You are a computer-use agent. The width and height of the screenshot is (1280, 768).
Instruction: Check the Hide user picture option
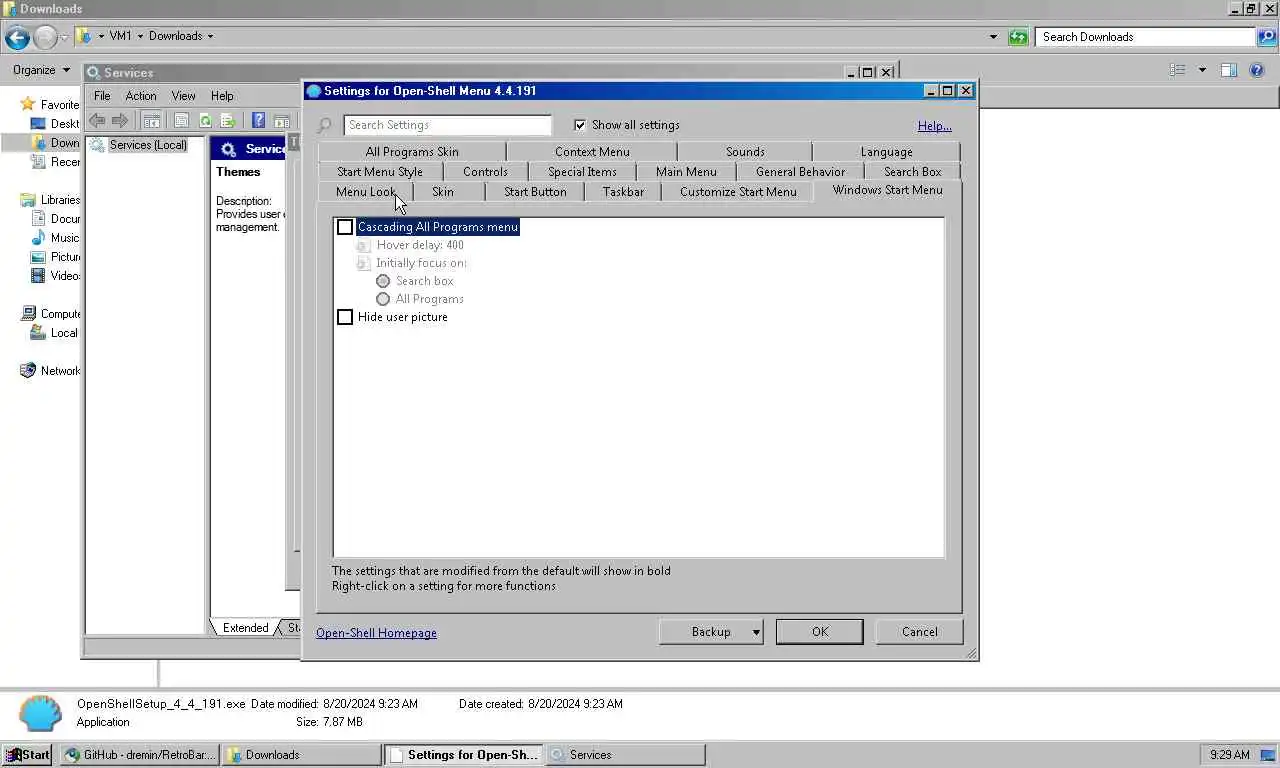pyautogui.click(x=345, y=317)
